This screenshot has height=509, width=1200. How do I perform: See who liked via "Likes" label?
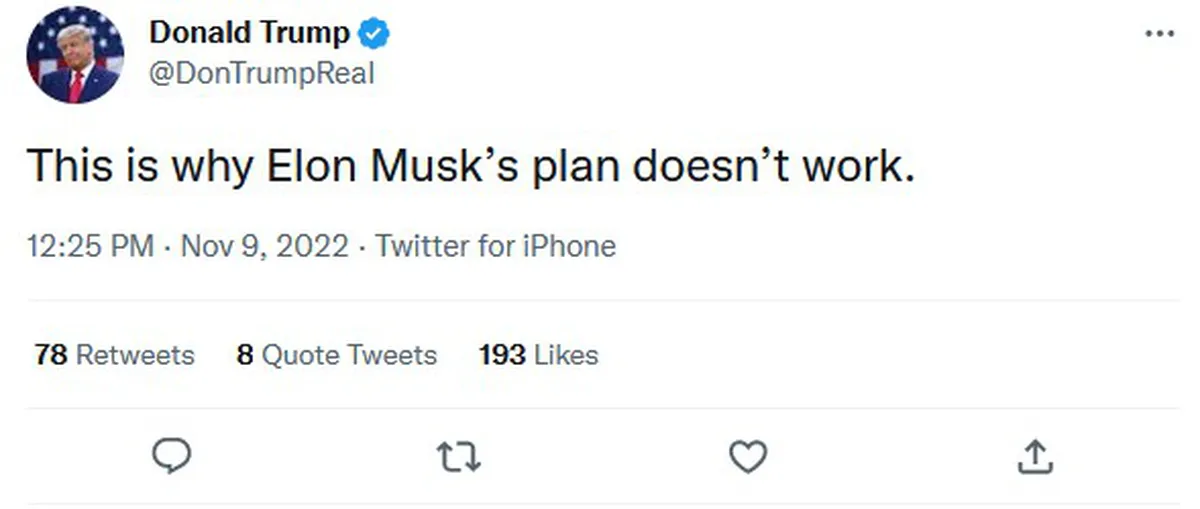coord(566,355)
